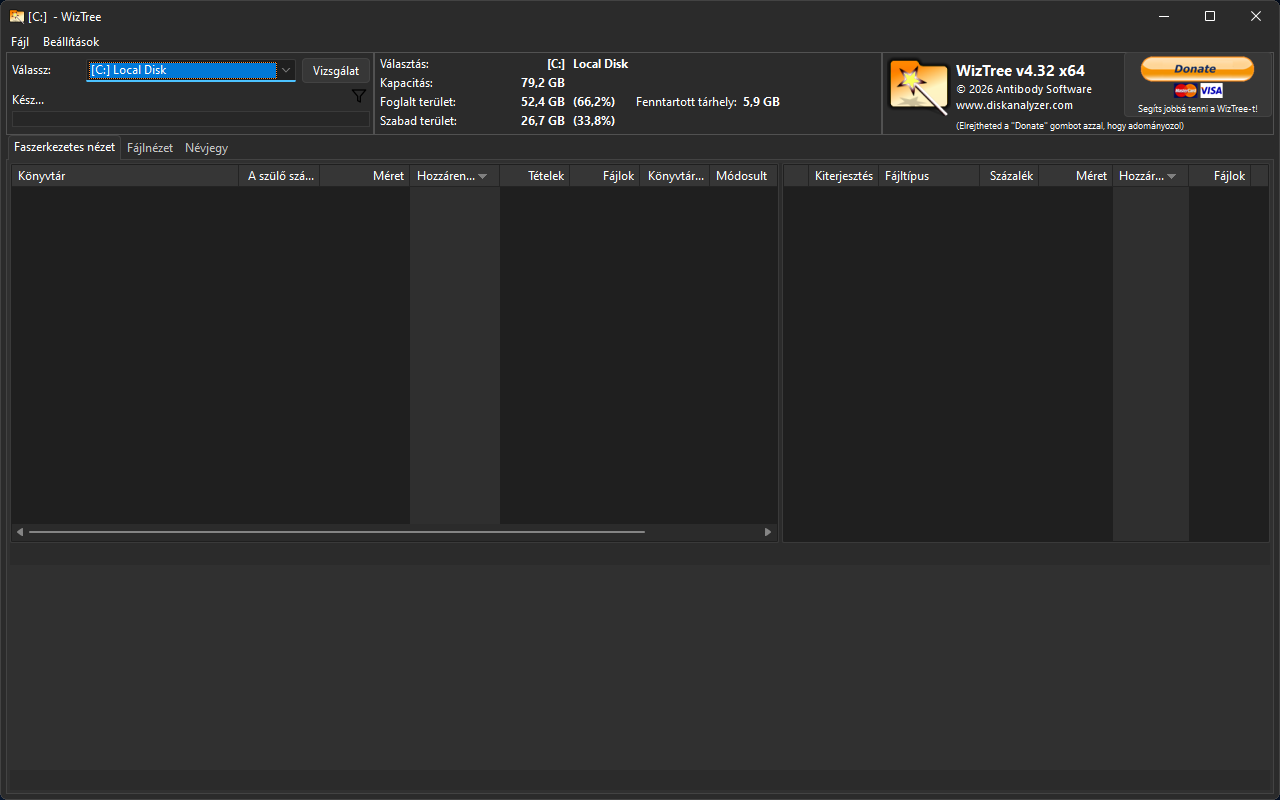This screenshot has width=1280, height=800.
Task: Sort by Könyvtár... count column header
Action: 675,176
